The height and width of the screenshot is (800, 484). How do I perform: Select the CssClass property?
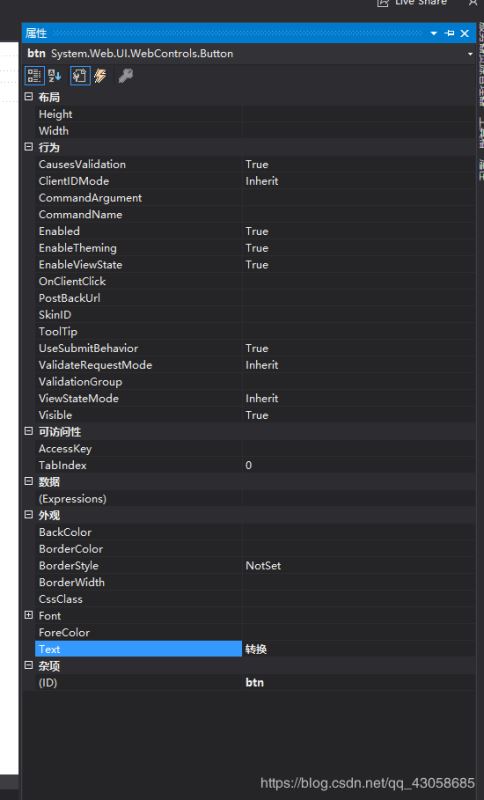(61, 599)
